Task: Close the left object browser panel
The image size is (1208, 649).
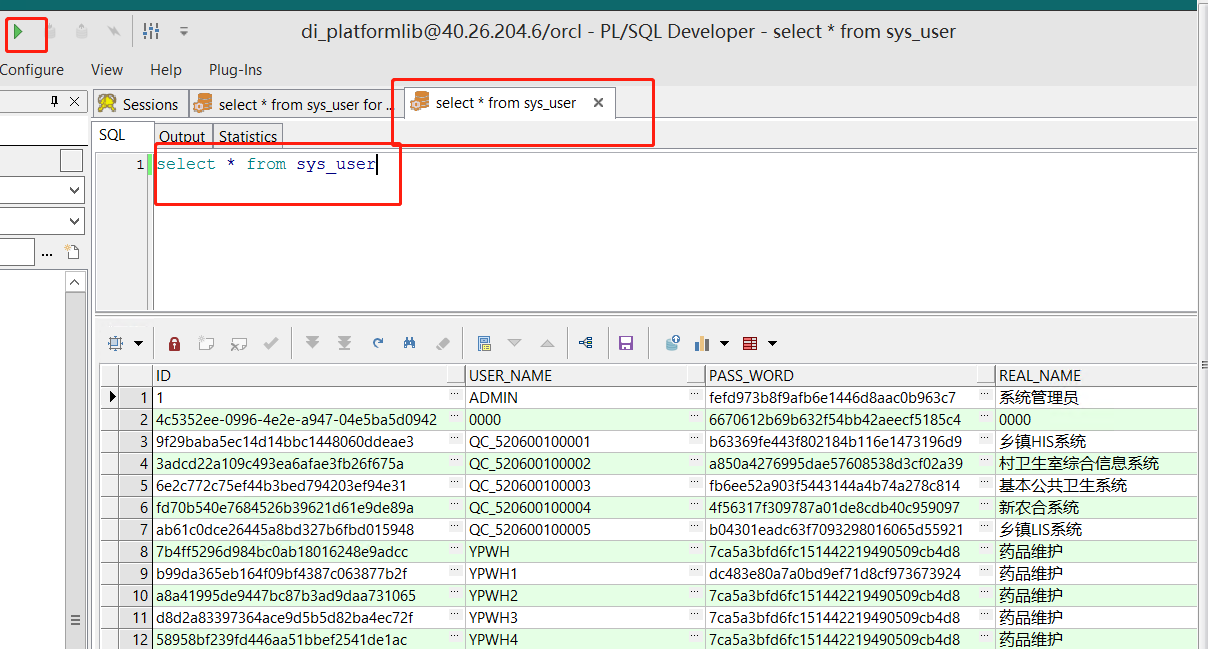Action: [75, 102]
